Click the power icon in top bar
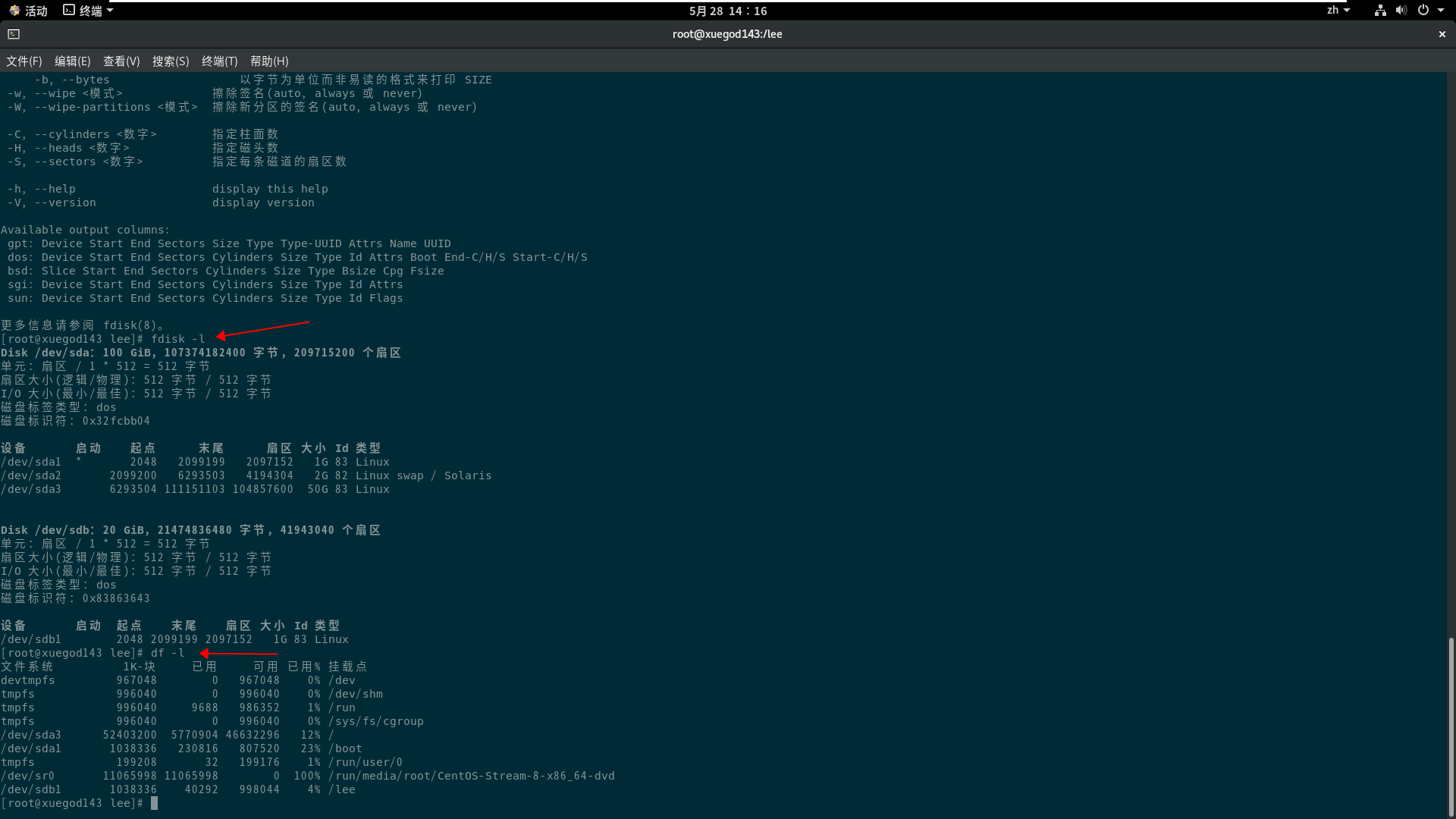The image size is (1456, 819). coord(1423,10)
